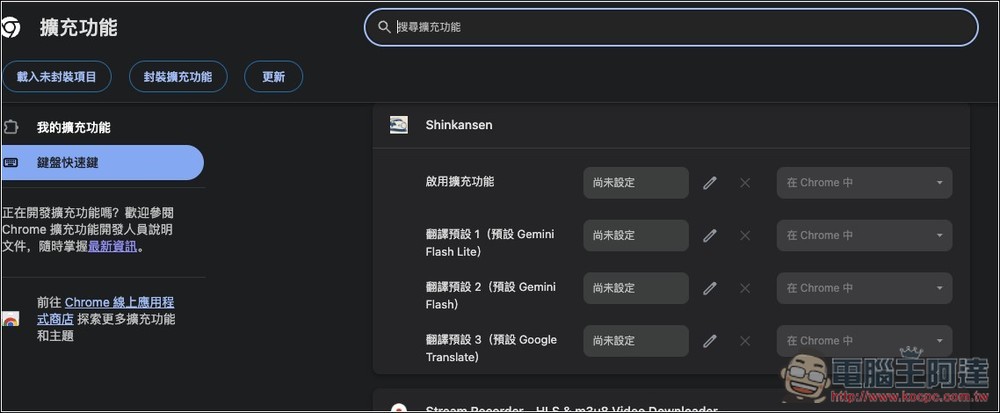
Task: Click 翻譯預設 1 (預設 Gemini Flash Lite) label
Action: (490, 243)
